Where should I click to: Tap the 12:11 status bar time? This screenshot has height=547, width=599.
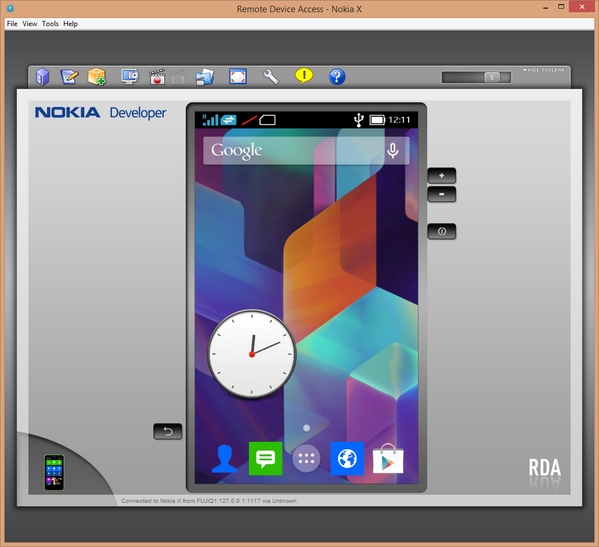(x=399, y=120)
